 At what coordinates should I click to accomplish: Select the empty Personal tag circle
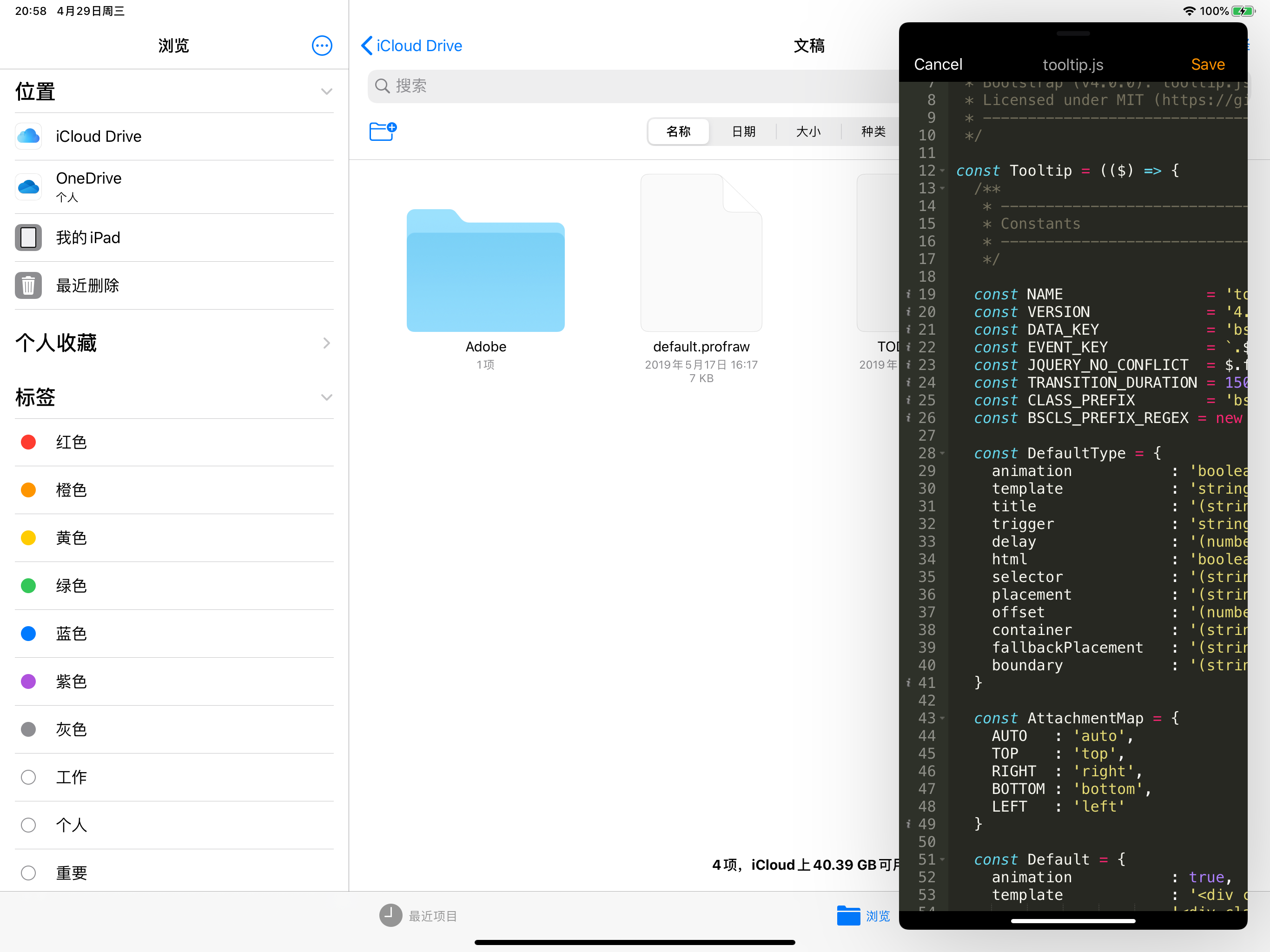pos(28,825)
